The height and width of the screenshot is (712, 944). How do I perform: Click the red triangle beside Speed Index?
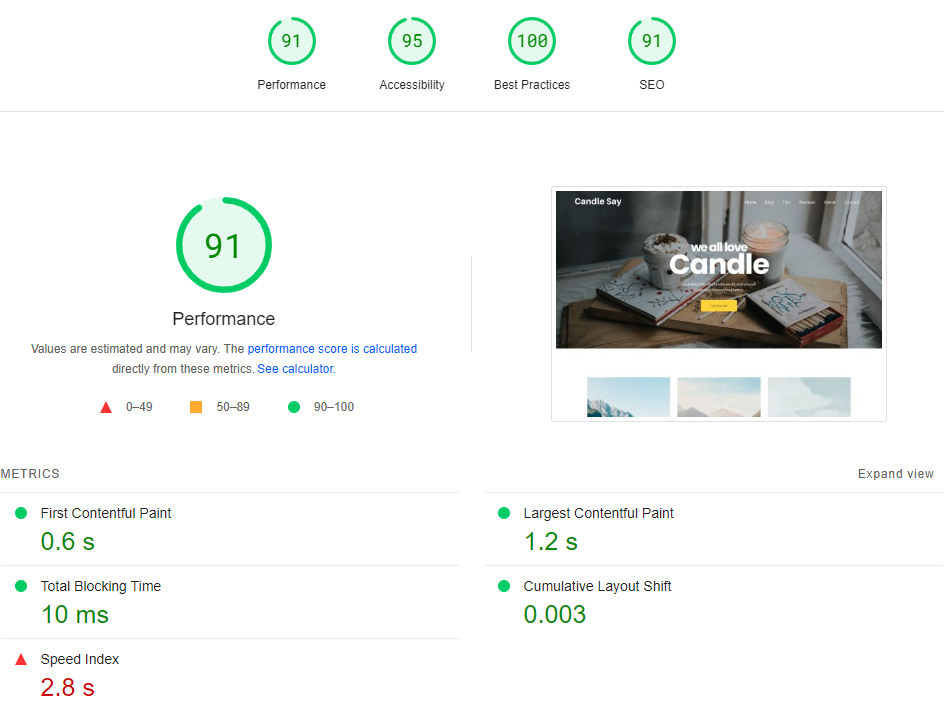21,660
